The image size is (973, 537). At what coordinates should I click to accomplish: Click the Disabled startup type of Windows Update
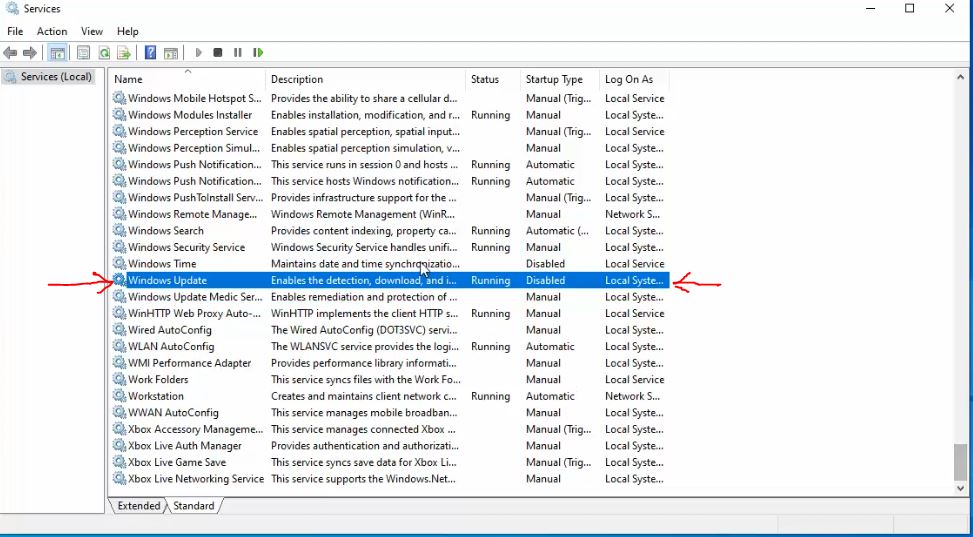545,281
